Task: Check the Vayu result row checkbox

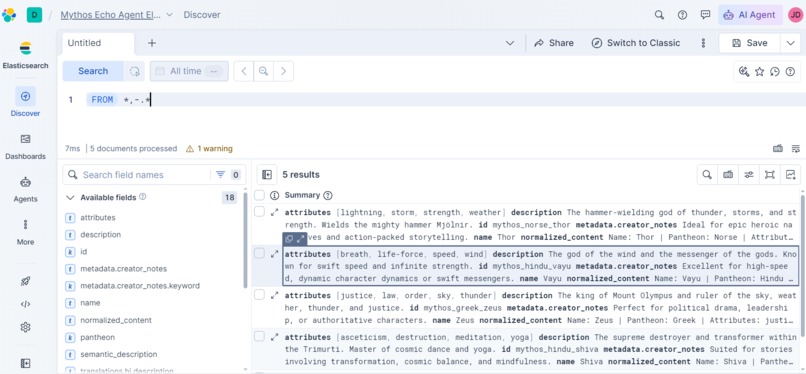Action: pyautogui.click(x=260, y=253)
